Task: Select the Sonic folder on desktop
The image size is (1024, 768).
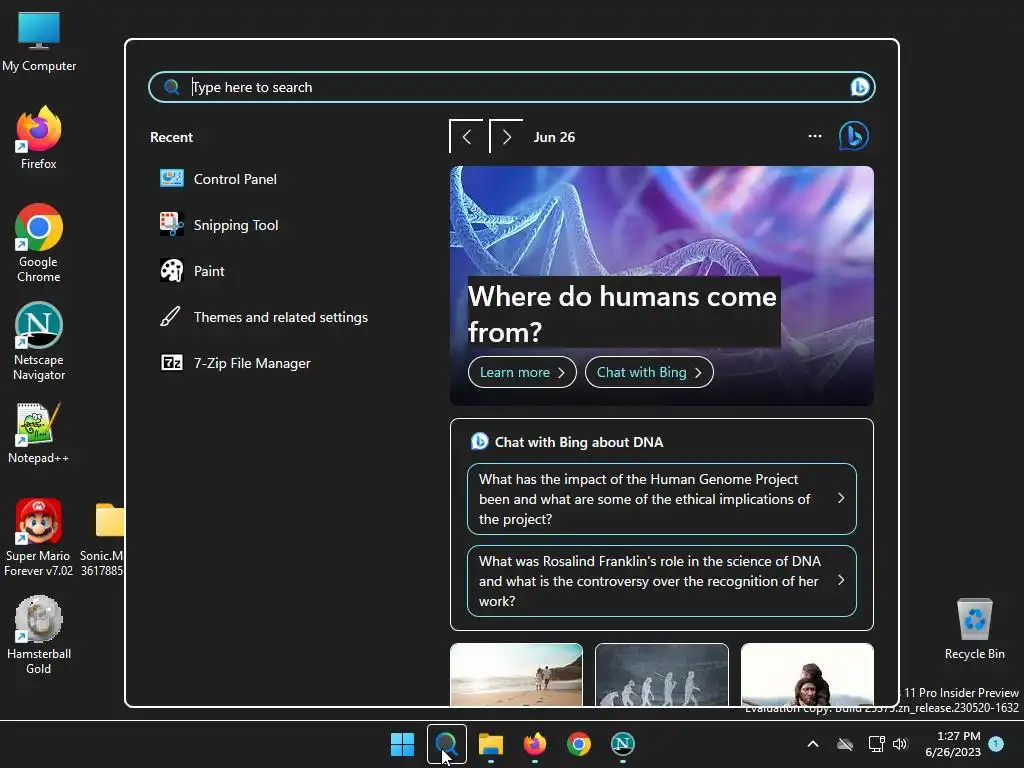Action: point(103,537)
